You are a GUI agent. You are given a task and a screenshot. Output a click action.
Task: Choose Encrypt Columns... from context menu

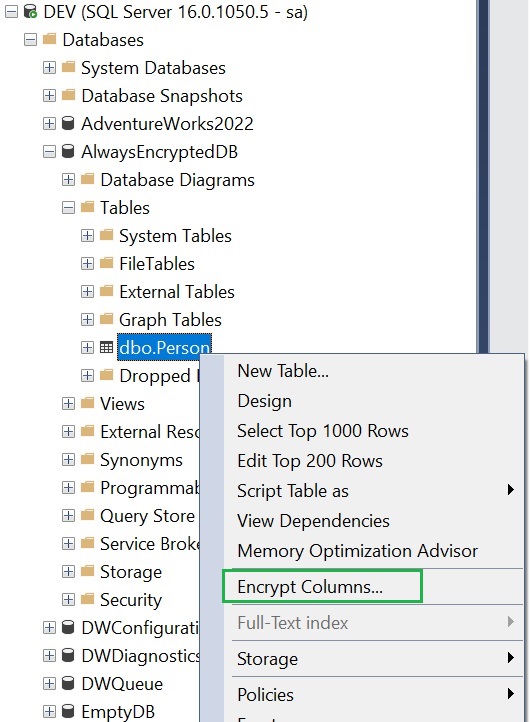[309, 587]
